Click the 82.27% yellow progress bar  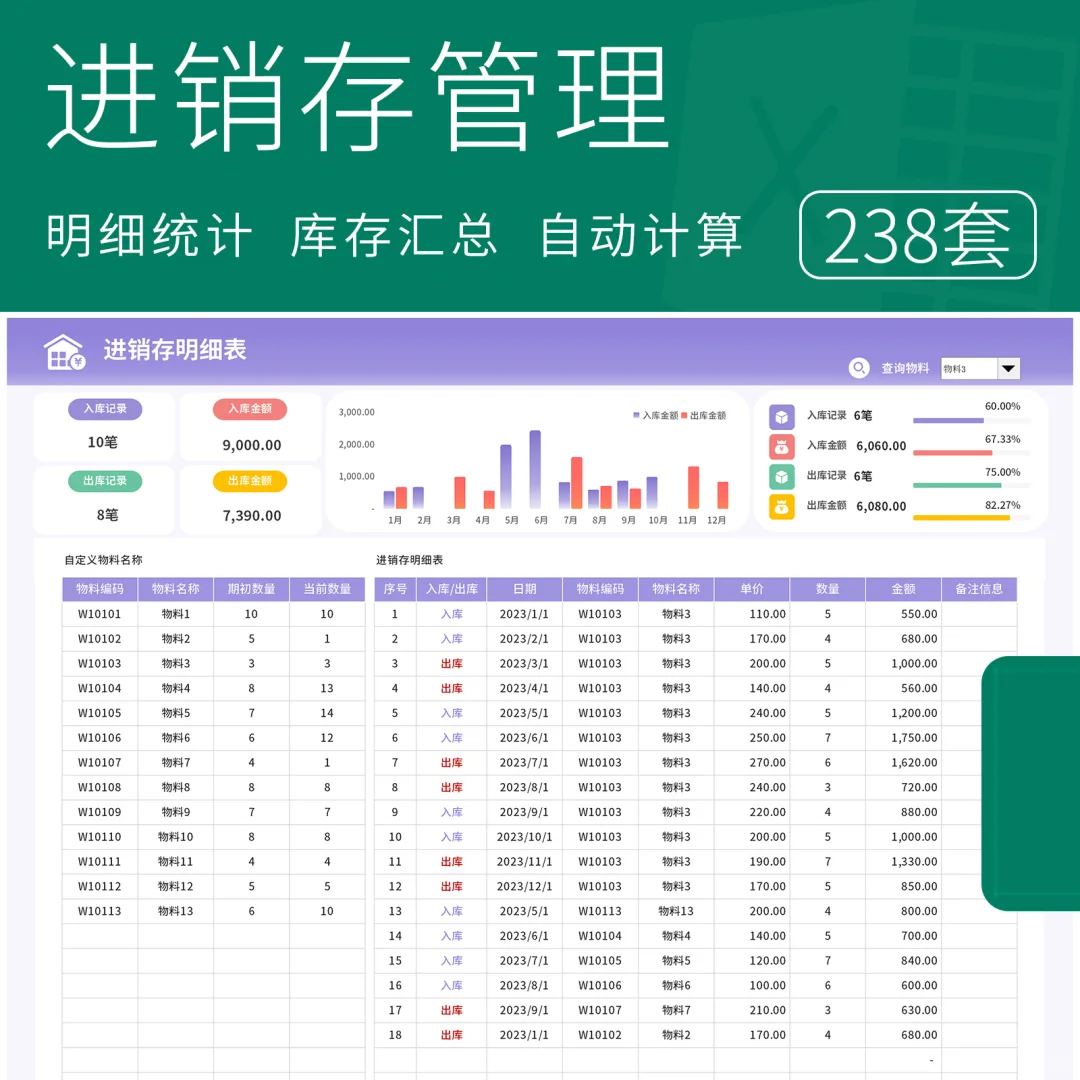(962, 518)
